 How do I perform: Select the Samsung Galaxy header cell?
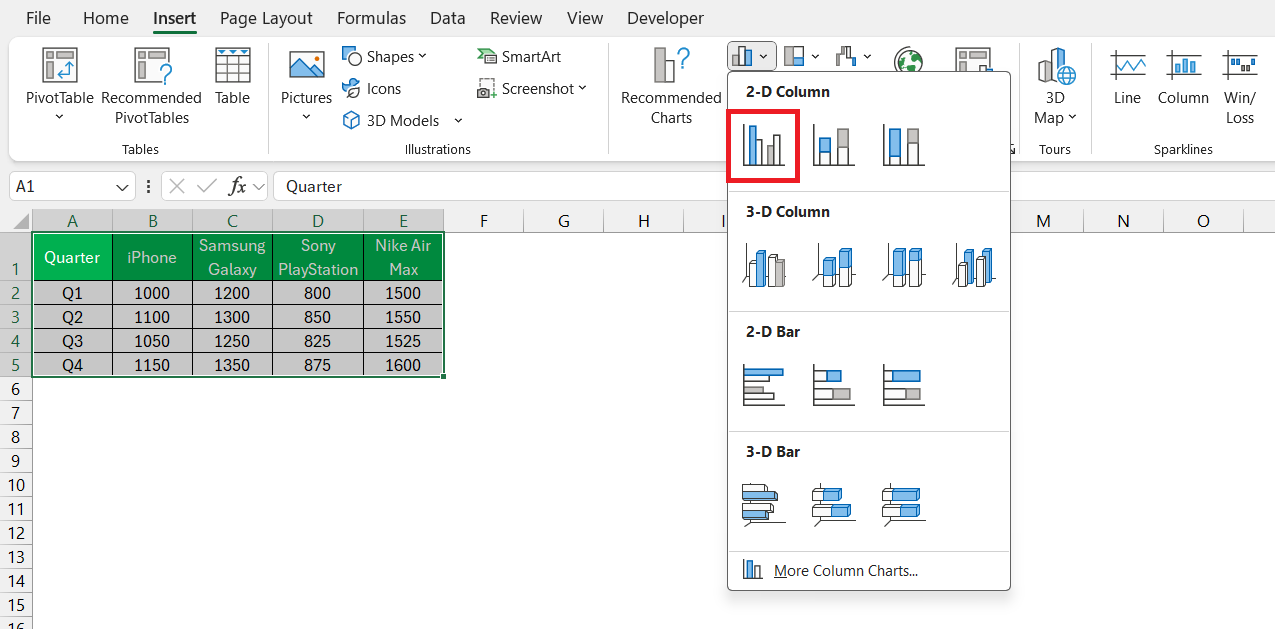click(x=232, y=257)
